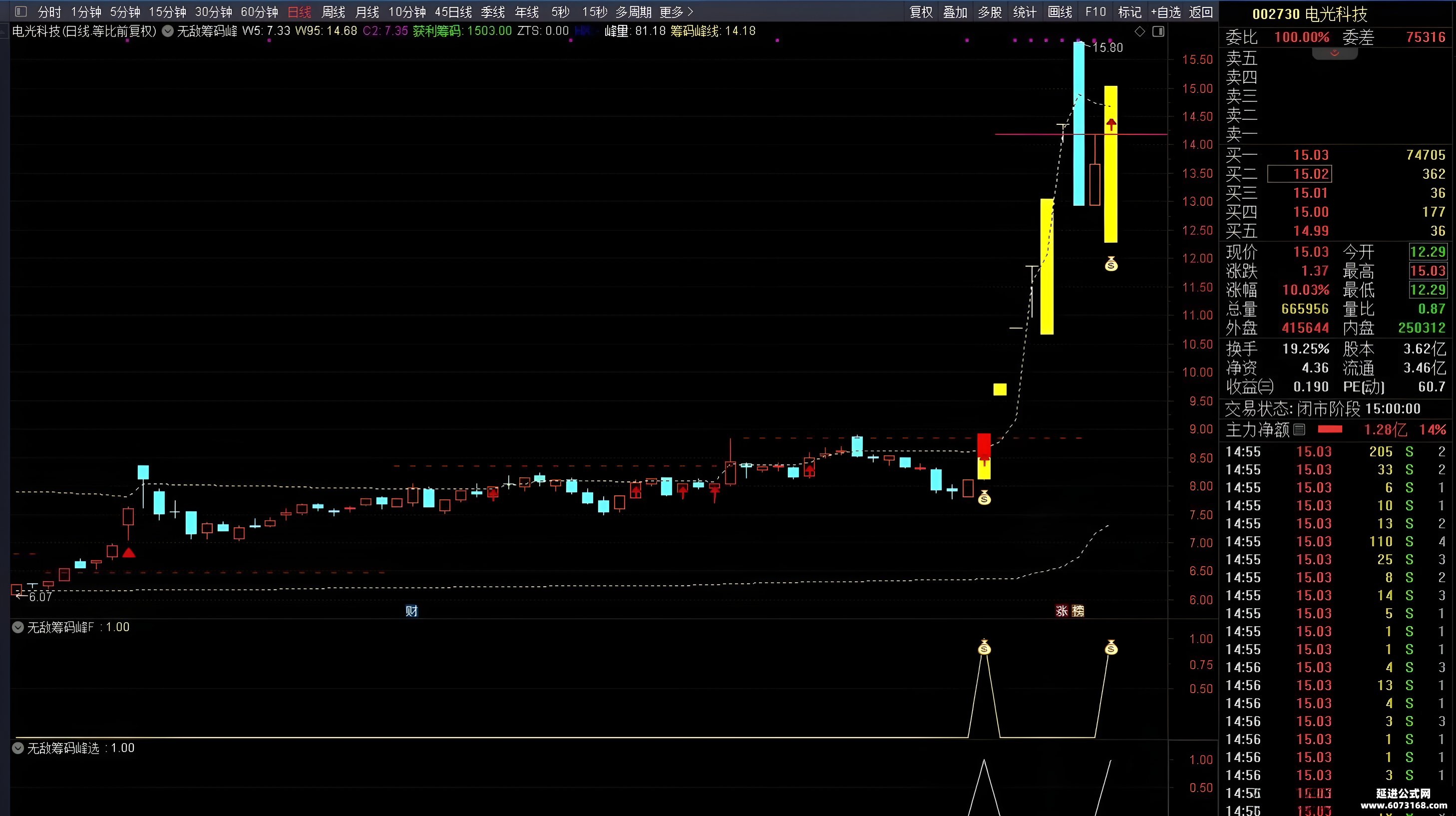Select the 60分钟 period tab
Image resolution: width=1456 pixels, height=816 pixels.
(260, 12)
